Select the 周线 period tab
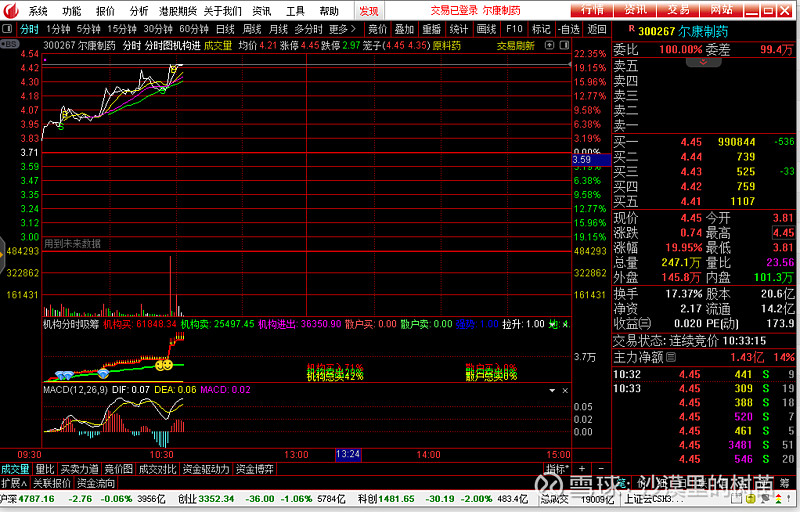800x512 pixels. (x=252, y=29)
